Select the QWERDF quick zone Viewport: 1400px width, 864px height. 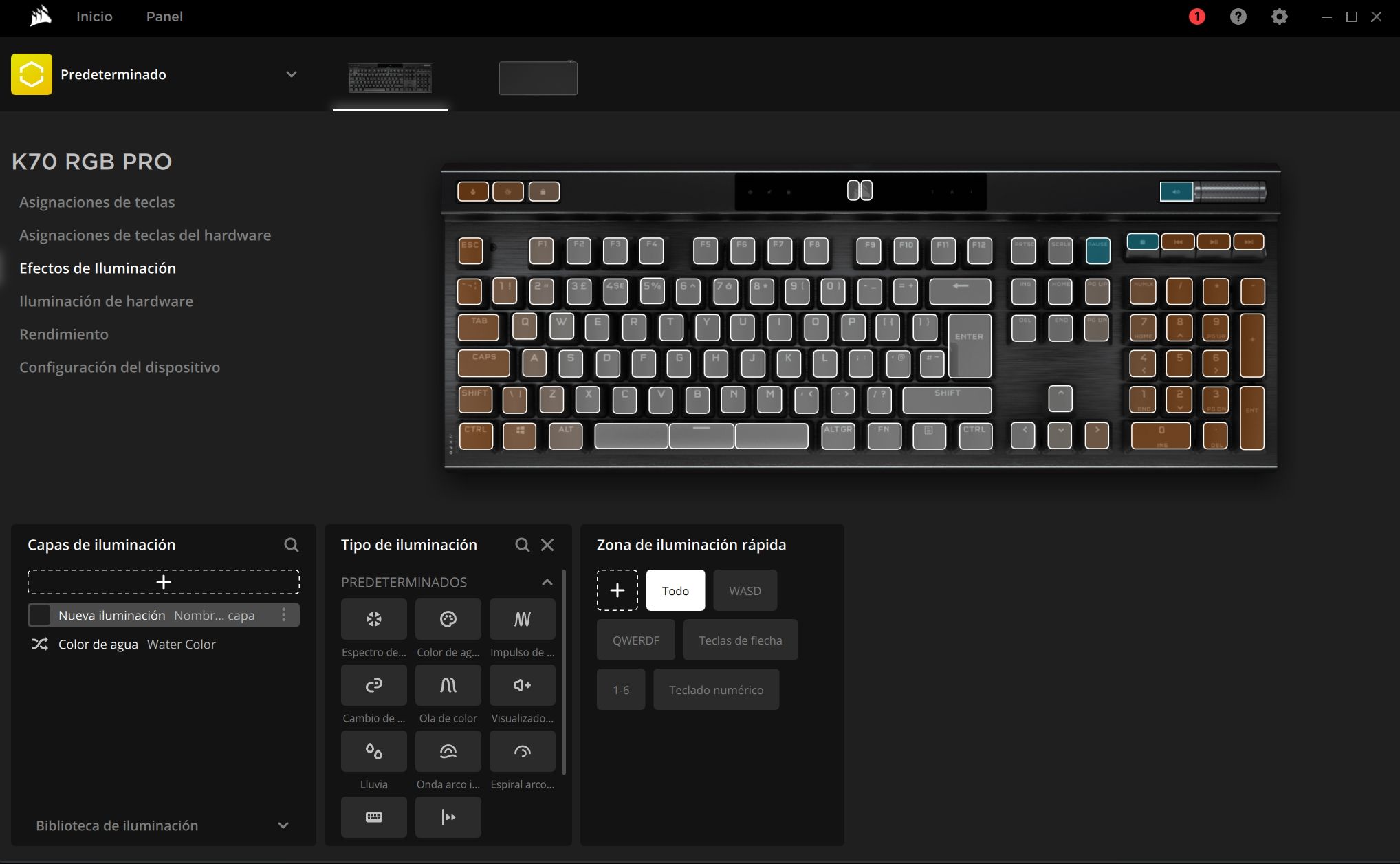[636, 640]
